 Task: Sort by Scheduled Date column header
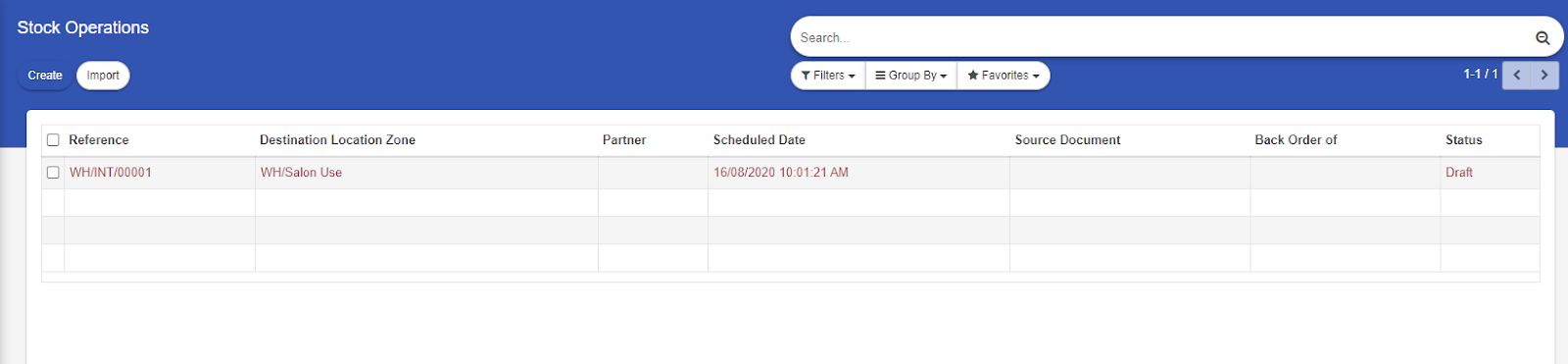[759, 140]
